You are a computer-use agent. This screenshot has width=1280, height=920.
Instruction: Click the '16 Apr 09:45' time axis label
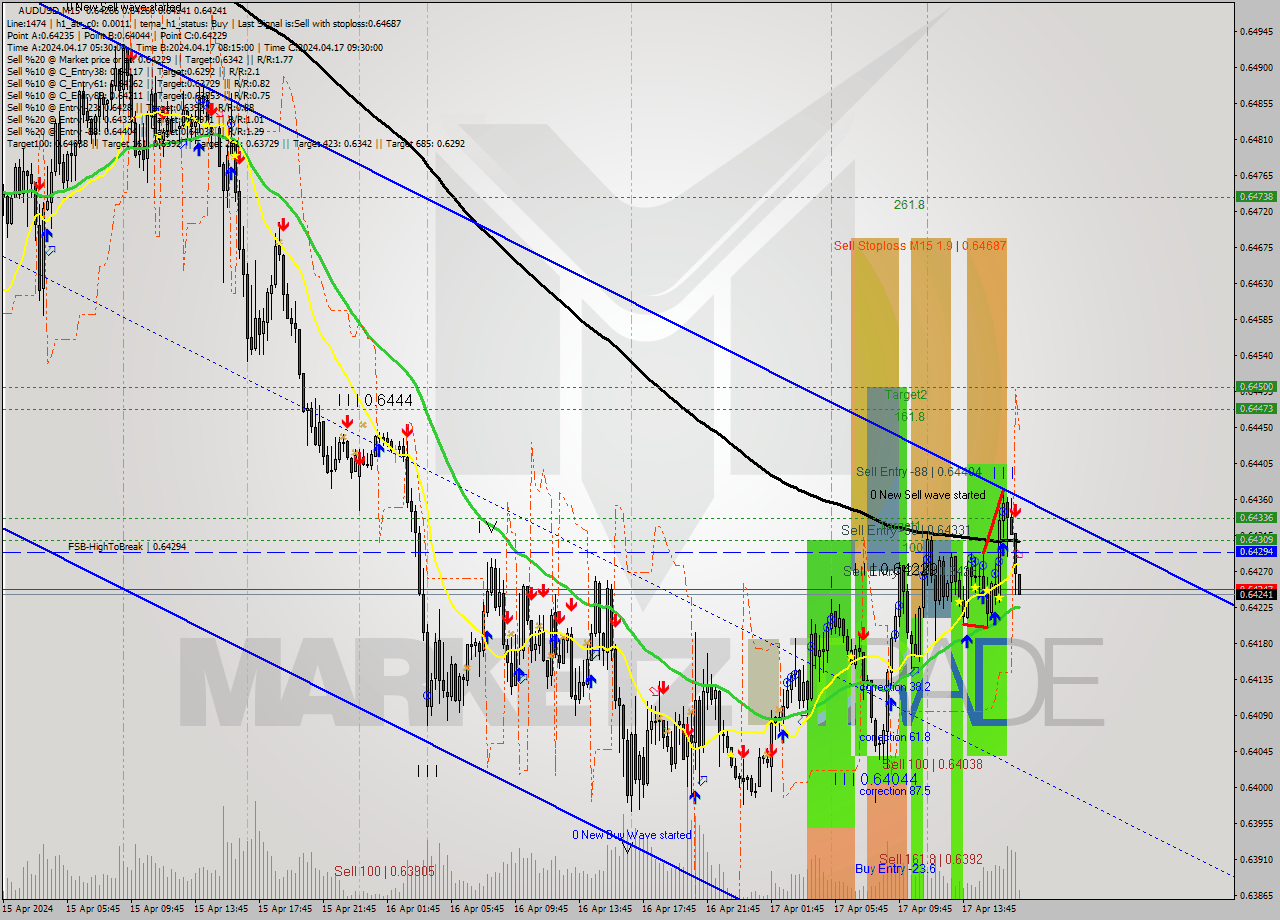[x=540, y=909]
